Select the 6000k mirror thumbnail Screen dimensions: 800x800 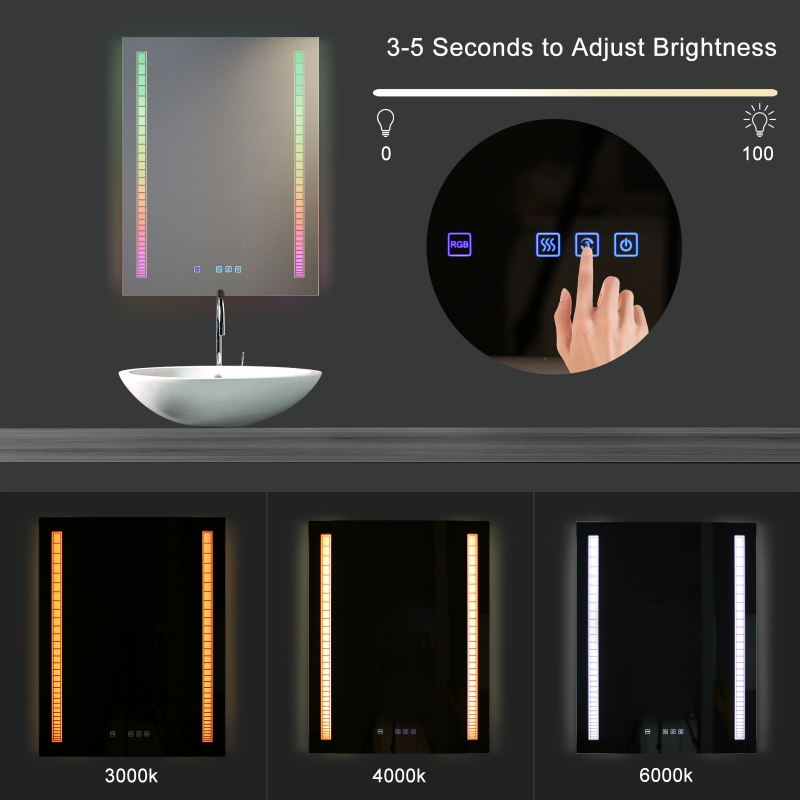point(666,637)
